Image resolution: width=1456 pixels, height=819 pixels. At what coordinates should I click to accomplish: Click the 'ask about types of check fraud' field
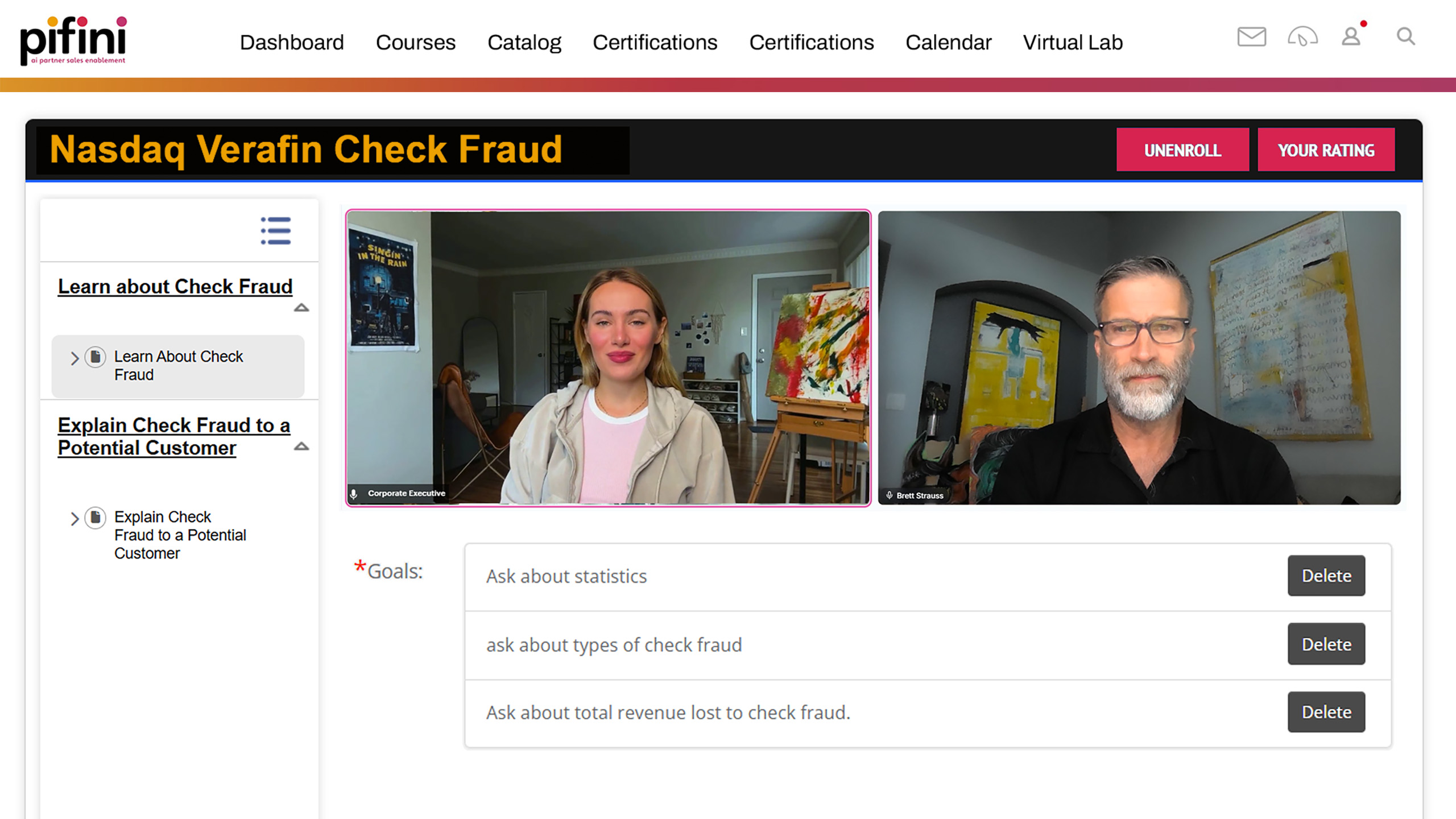pos(853,645)
